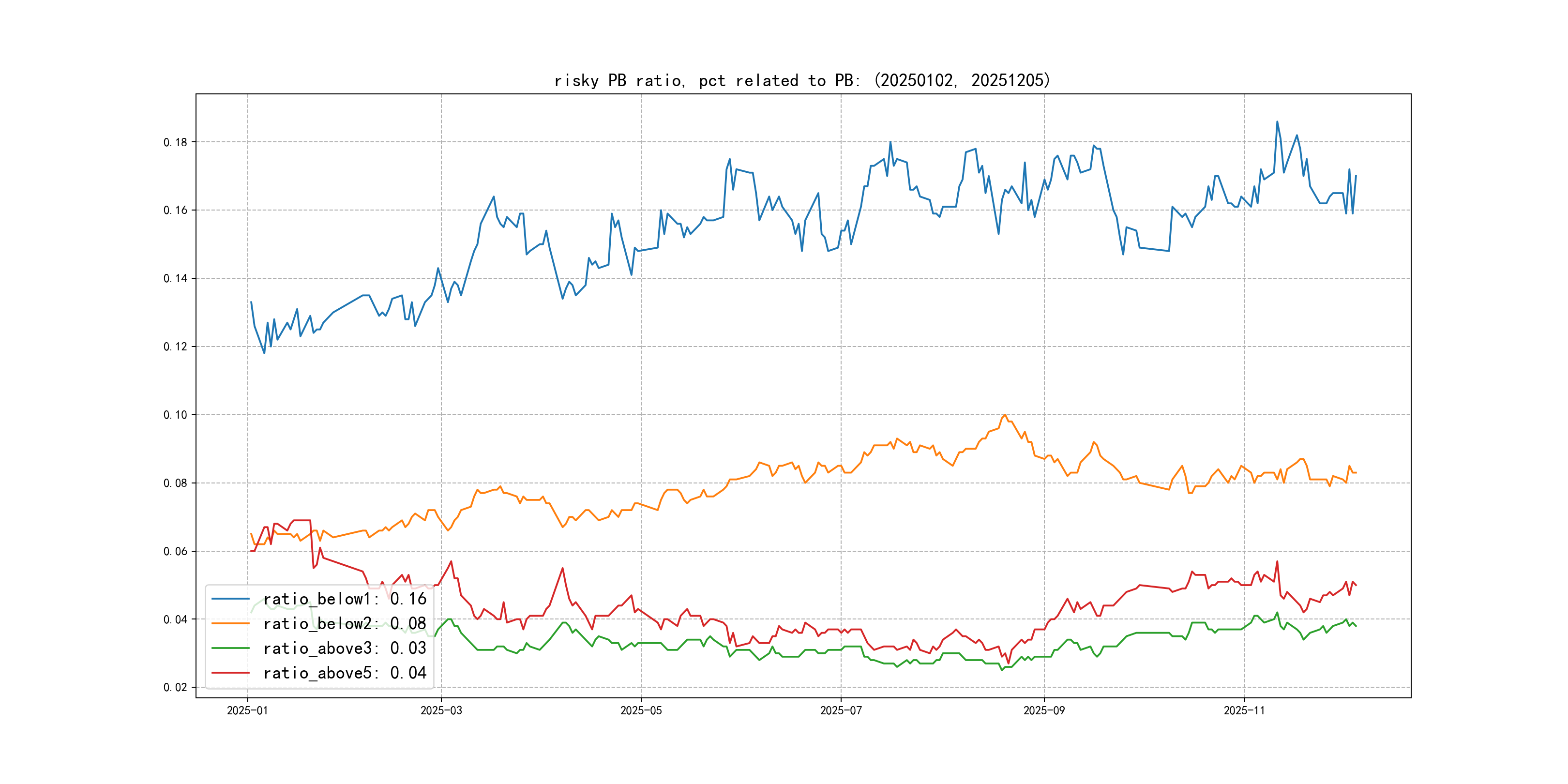Select the 'ratio_above5: 0.04' legend label
The width and height of the screenshot is (1568, 784).
coord(345,673)
